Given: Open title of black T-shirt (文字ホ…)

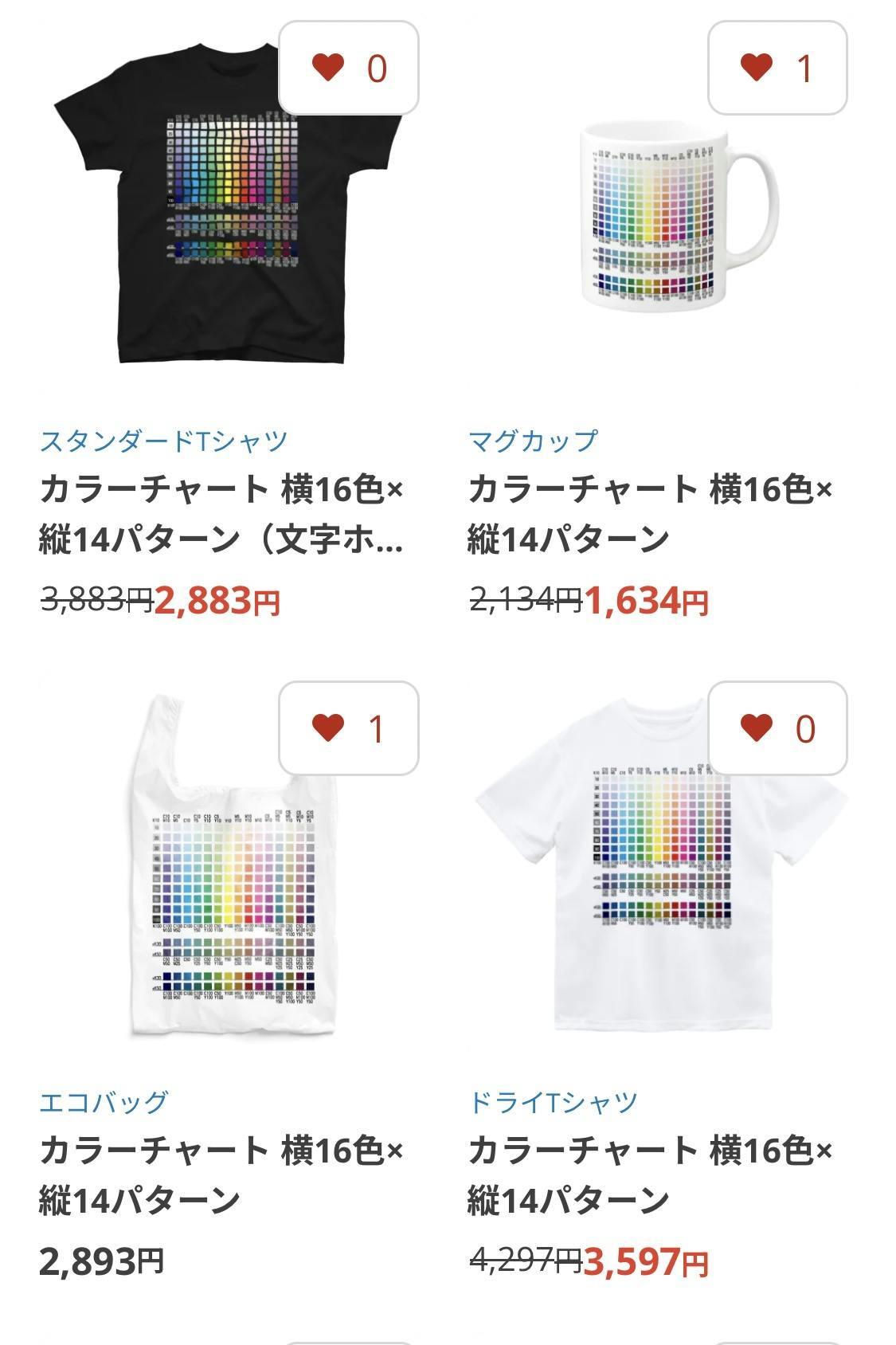Looking at the screenshot, I should (x=221, y=514).
